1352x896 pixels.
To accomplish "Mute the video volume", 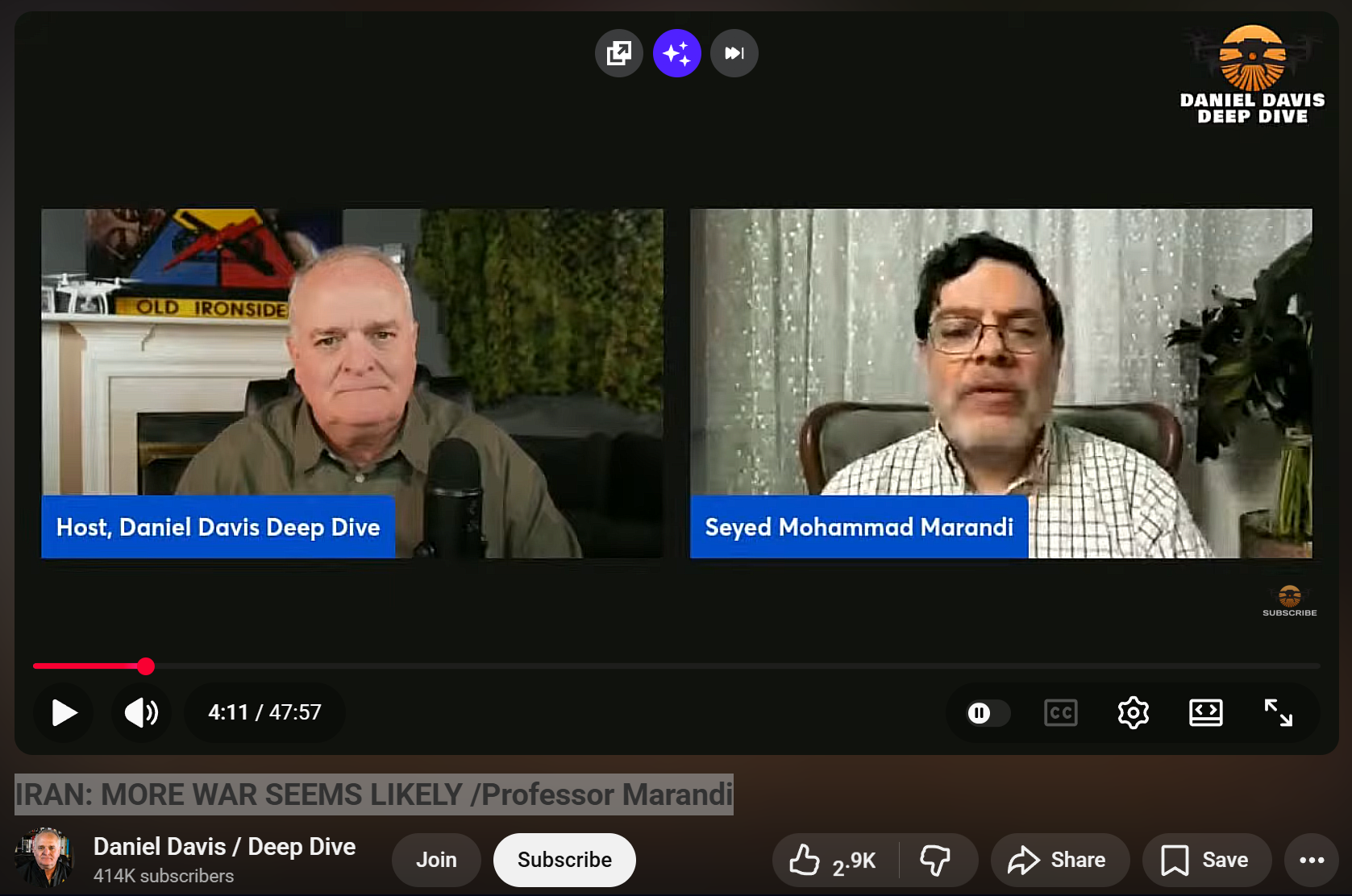I will coord(141,712).
